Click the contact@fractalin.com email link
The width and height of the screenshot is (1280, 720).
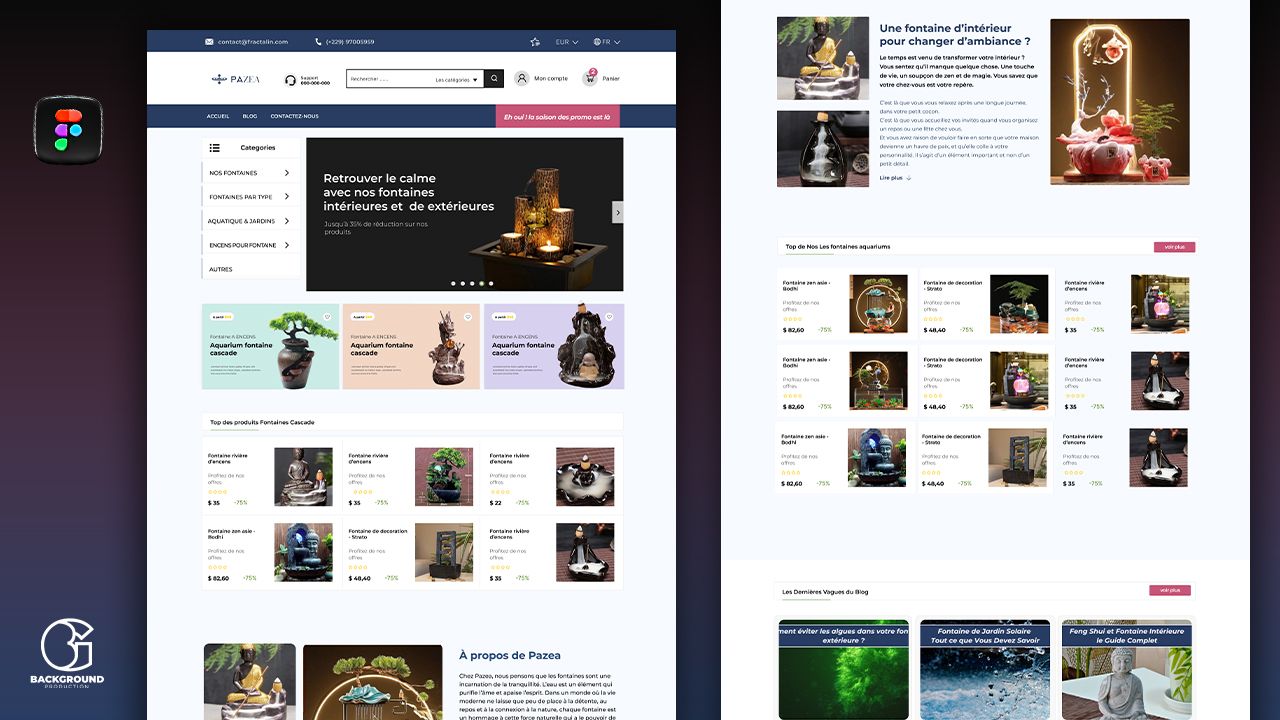point(253,42)
